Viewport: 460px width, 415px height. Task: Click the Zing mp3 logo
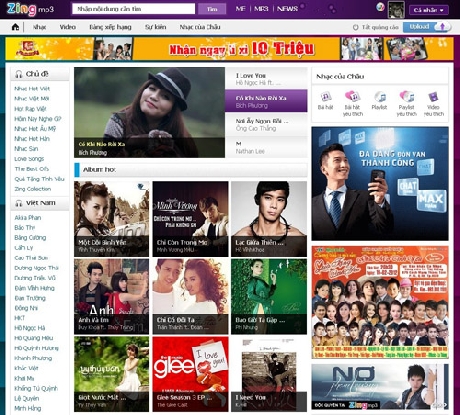pyautogui.click(x=30, y=9)
